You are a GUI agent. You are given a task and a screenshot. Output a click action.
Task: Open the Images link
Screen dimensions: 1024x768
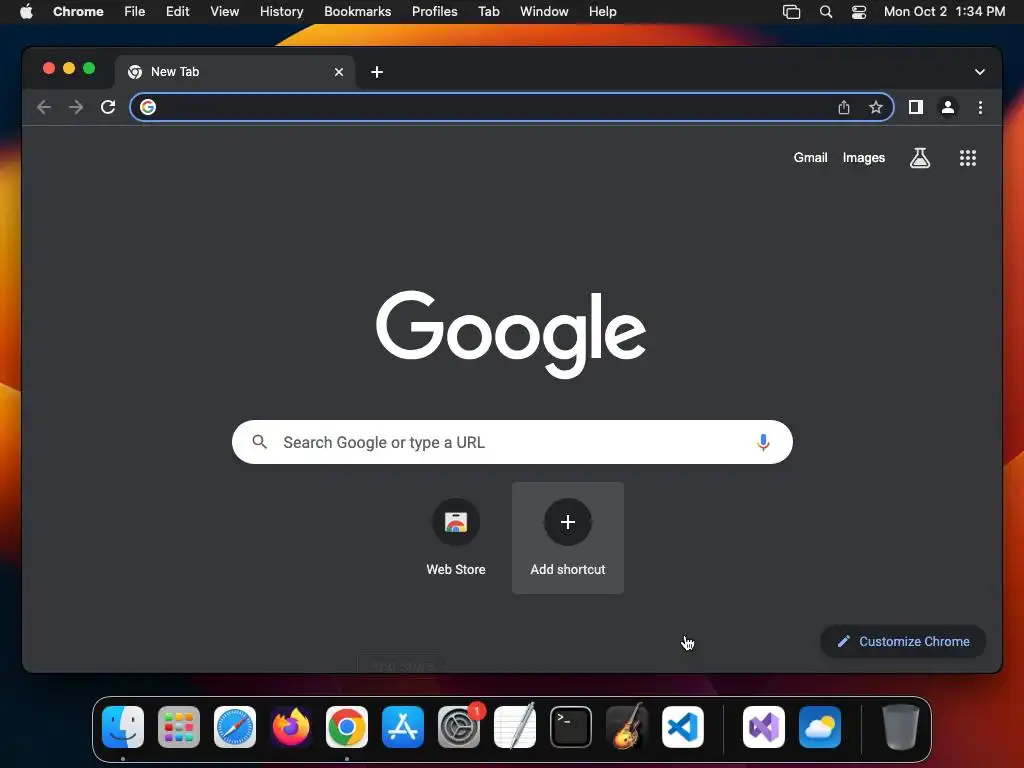tap(863, 157)
